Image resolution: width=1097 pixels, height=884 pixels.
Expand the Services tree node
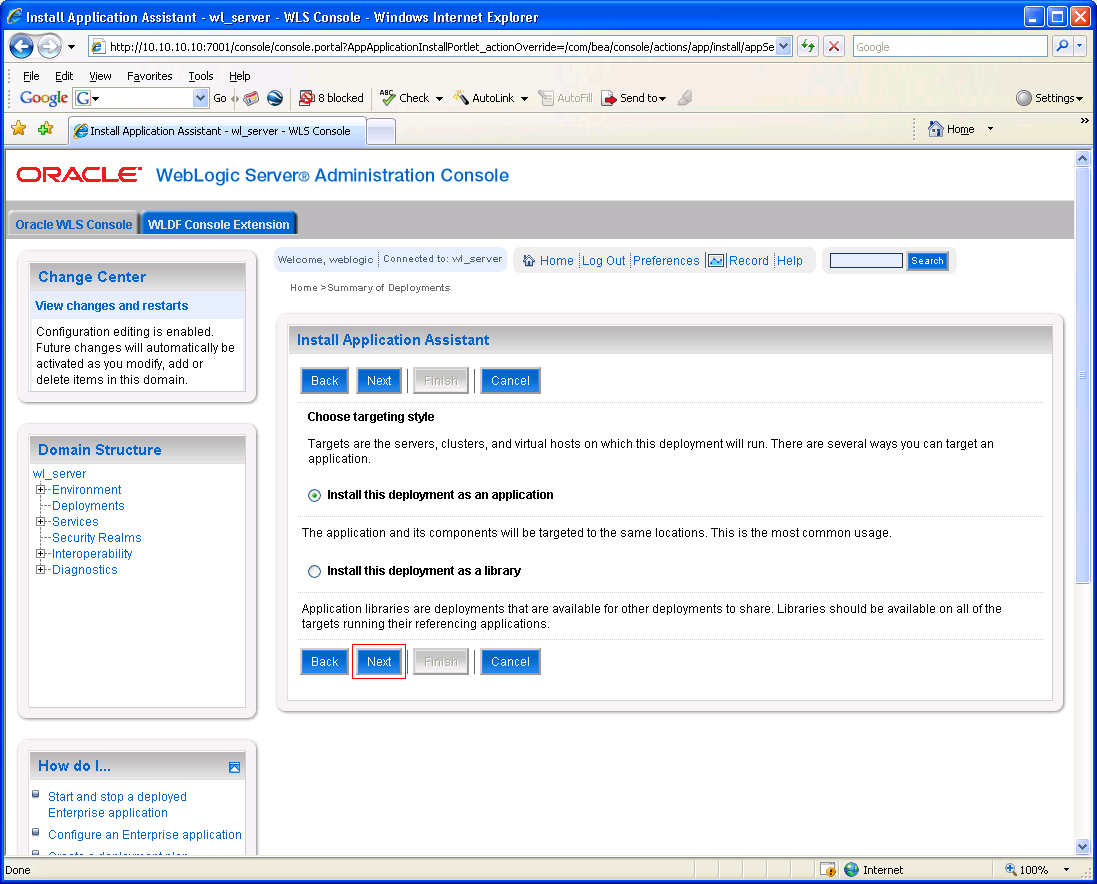tap(41, 522)
